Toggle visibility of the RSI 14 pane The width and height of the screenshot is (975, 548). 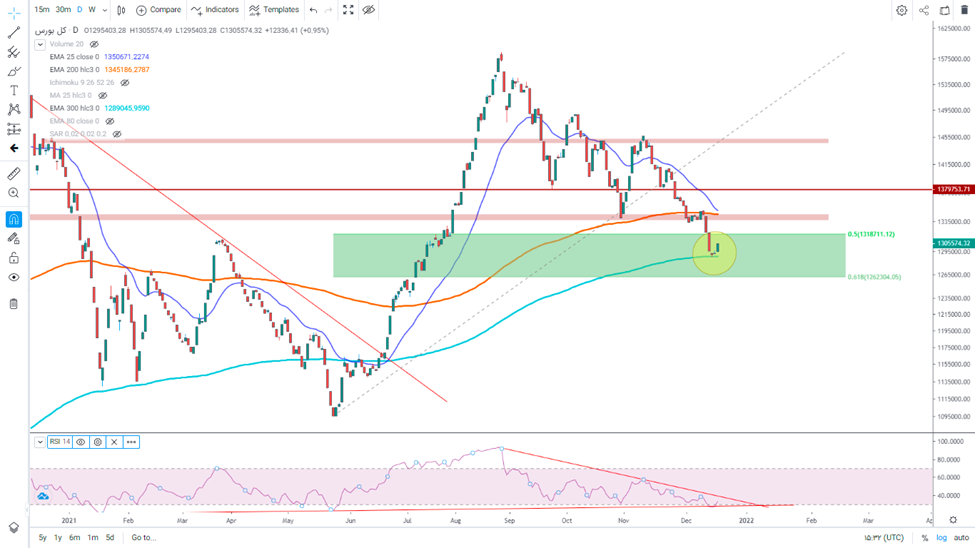point(81,442)
